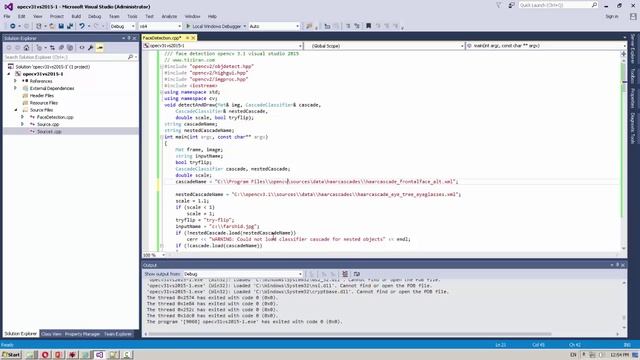Open the Project menu
The image size is (640, 360).
pyautogui.click(x=57, y=16)
